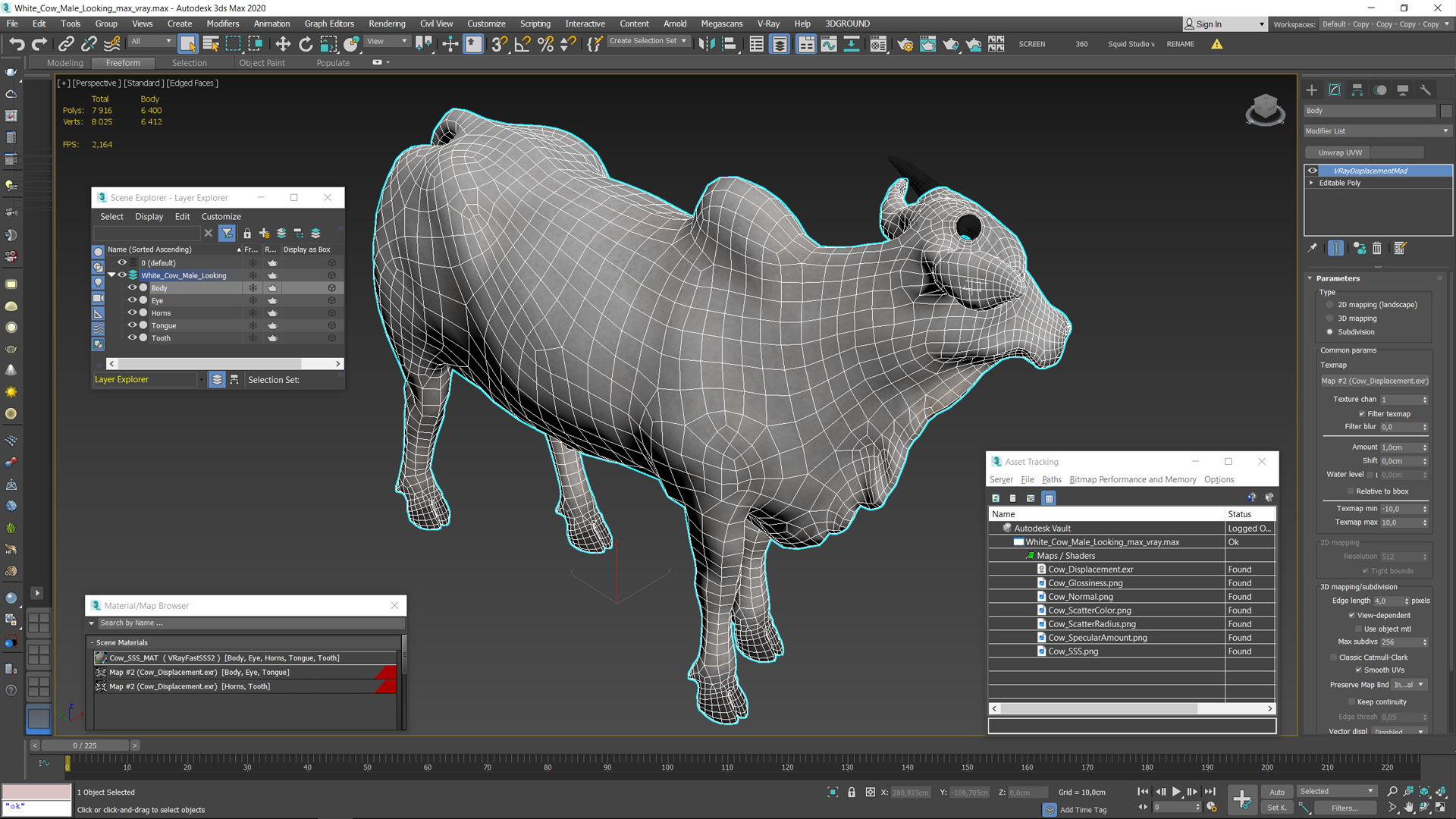Click the Render Production teapot

950,44
